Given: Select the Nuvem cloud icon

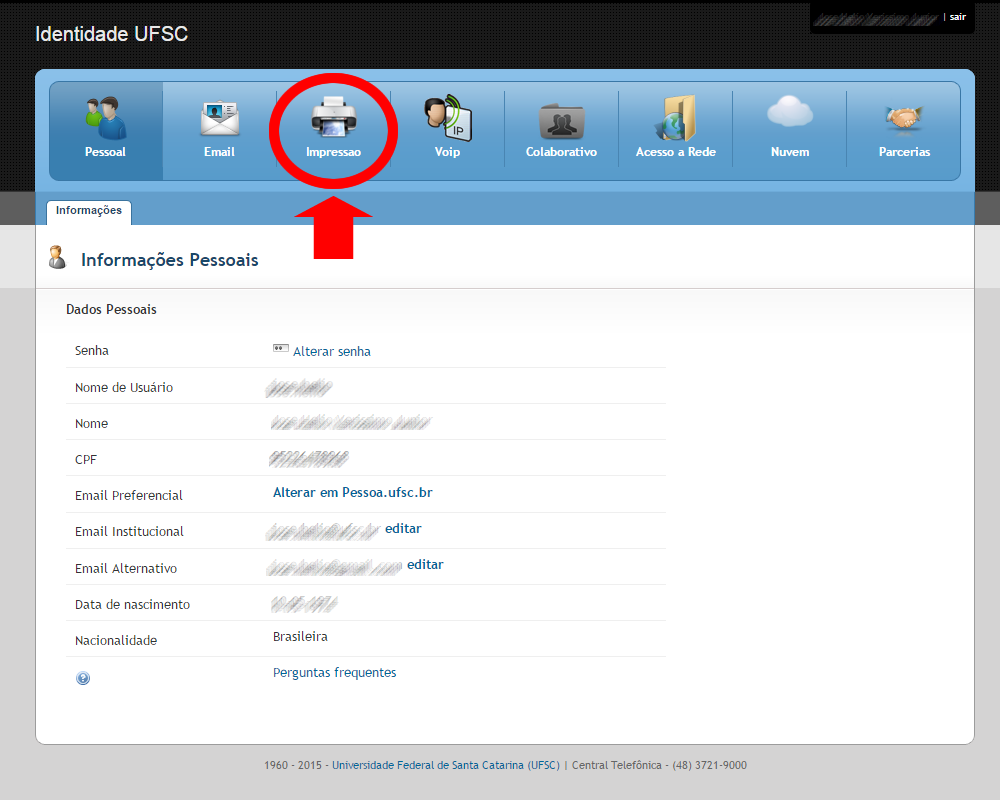Looking at the screenshot, I should click(790, 111).
